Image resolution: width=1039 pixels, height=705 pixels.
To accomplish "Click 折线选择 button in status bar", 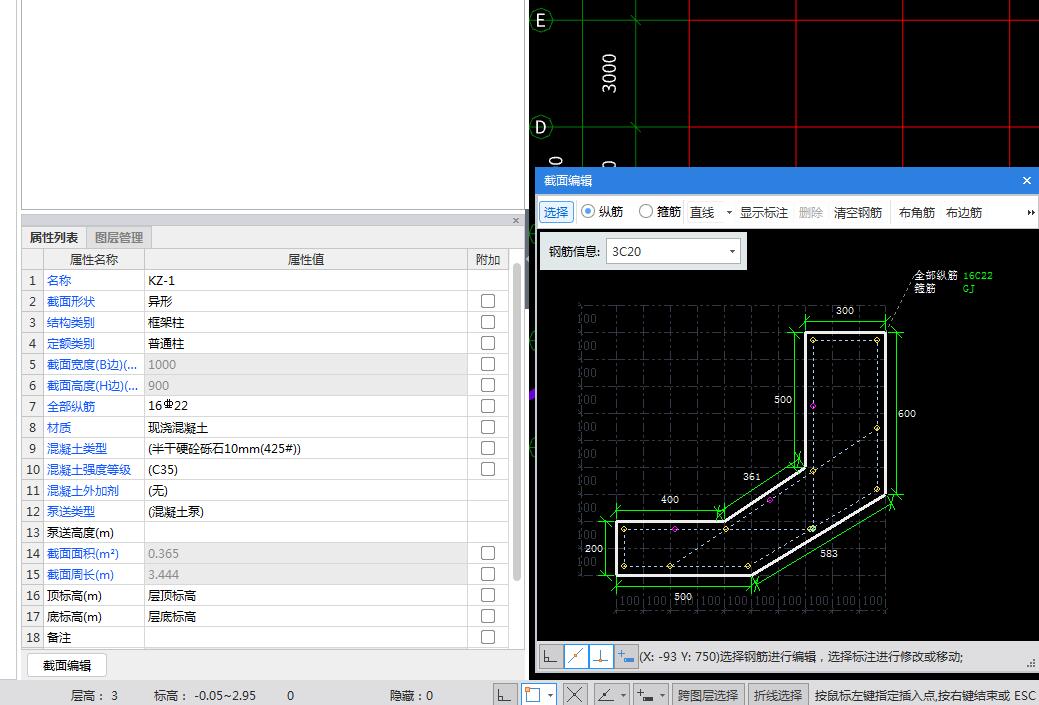I will 778,695.
